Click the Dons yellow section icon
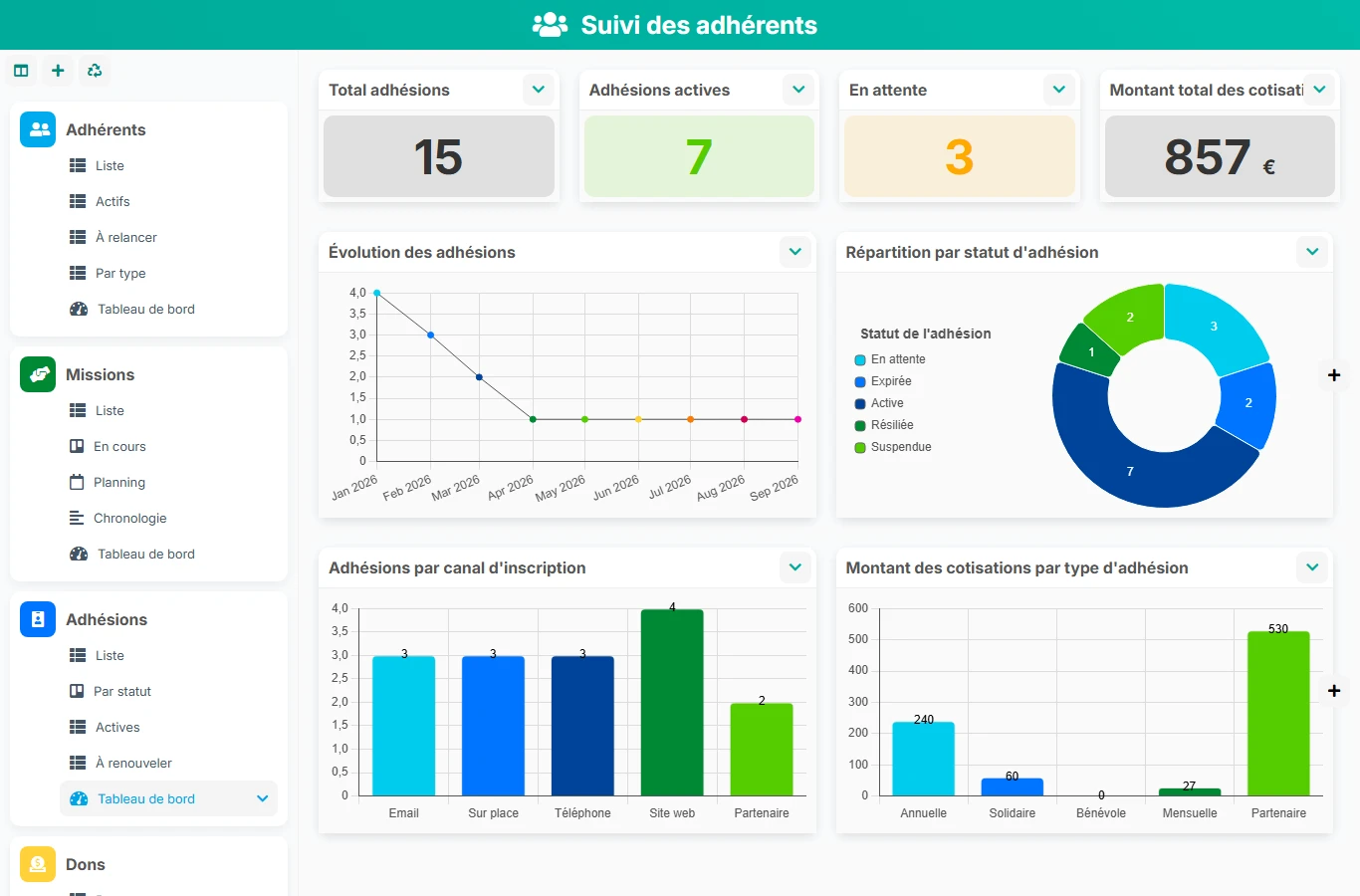 [38, 864]
